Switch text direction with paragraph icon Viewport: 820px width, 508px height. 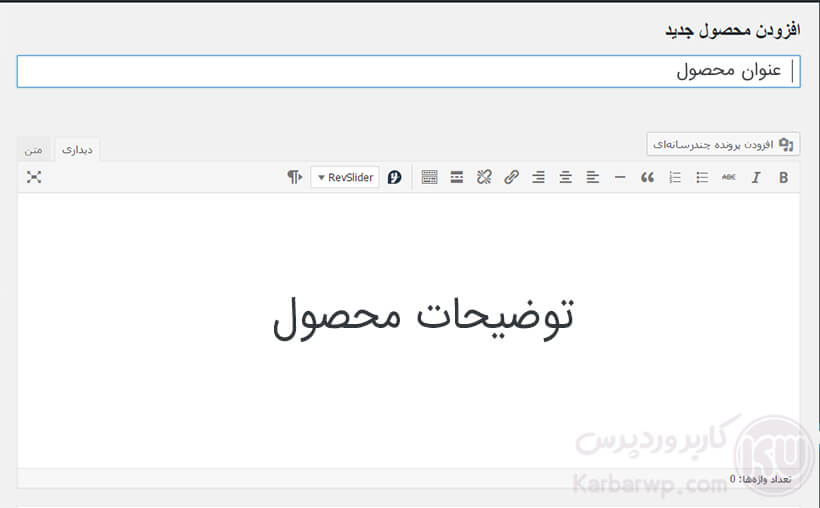294,177
